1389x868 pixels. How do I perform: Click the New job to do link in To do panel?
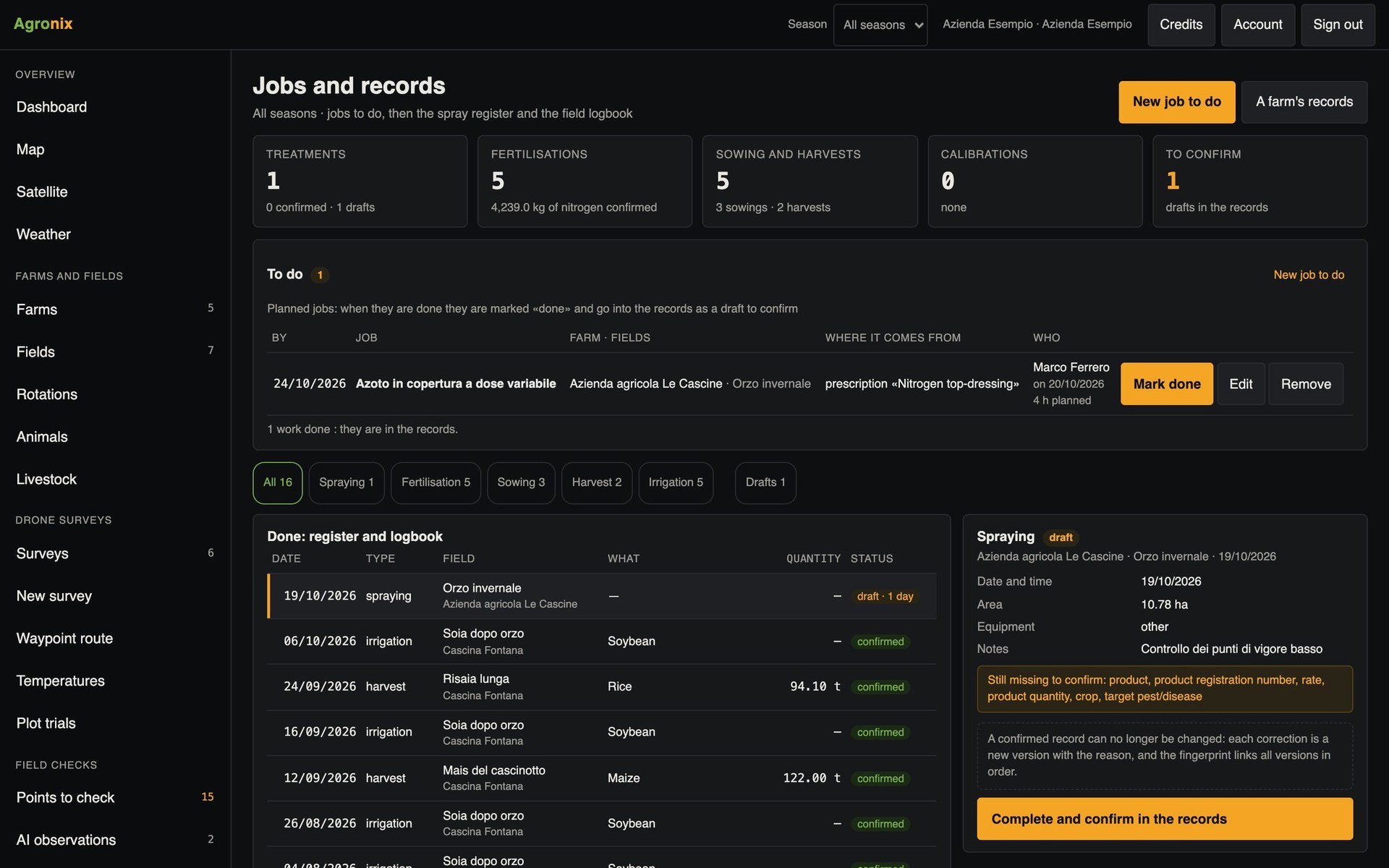coord(1309,275)
